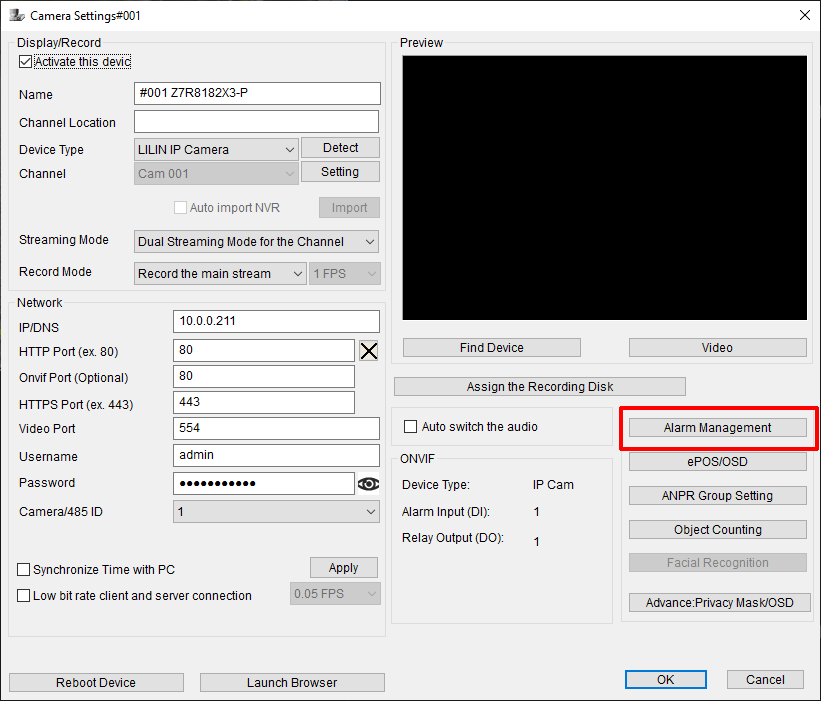This screenshot has height=701, width=821.
Task: Expand the Streaming Mode dropdown
Action: tap(256, 242)
